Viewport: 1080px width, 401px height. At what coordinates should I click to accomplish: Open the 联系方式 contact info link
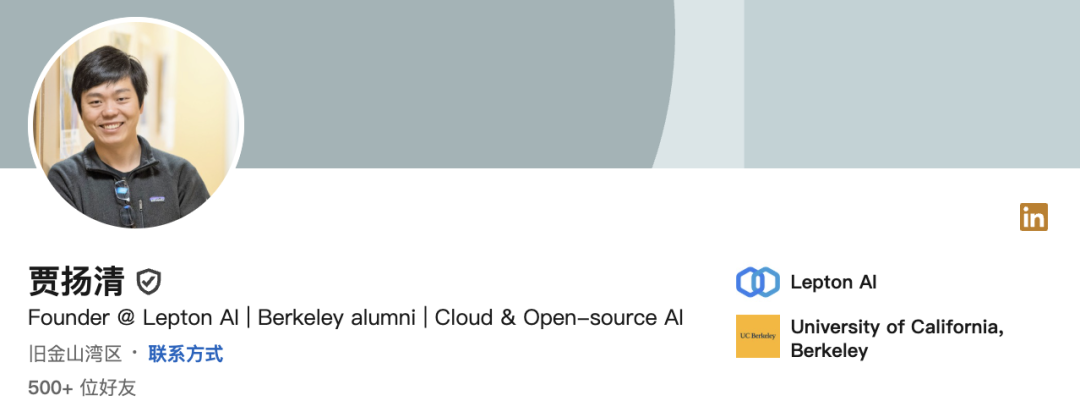186,355
